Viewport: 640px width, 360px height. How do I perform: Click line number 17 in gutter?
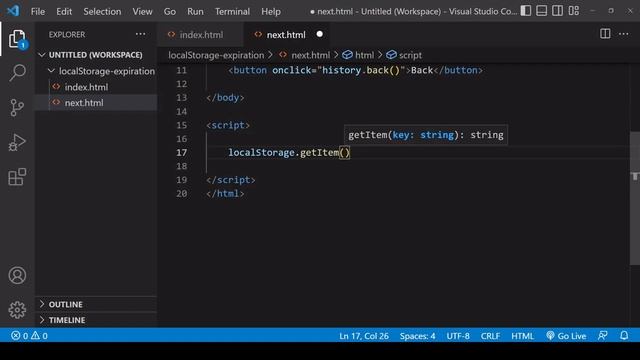pyautogui.click(x=182, y=152)
